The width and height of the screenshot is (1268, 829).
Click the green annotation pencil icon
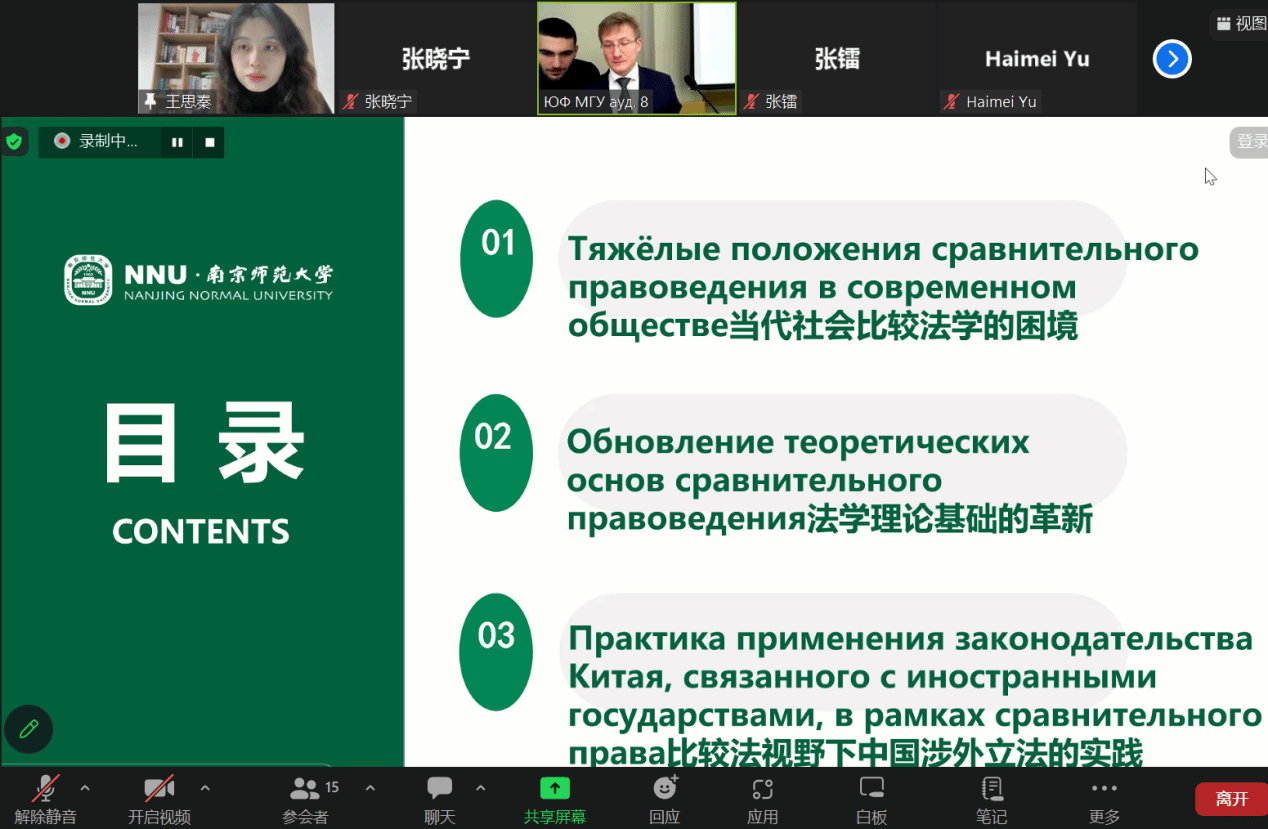tap(29, 729)
